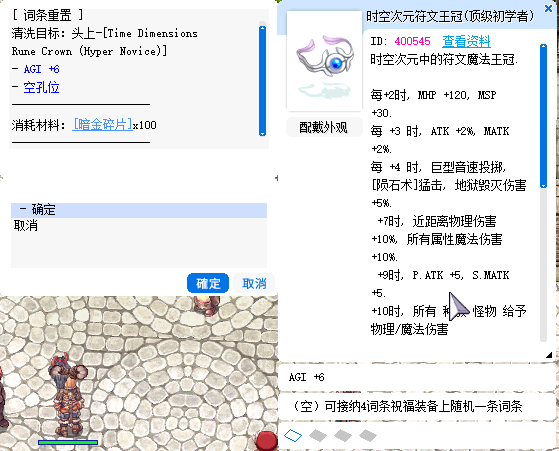This screenshot has height=451, width=559.
Task: Select the first blue-outlined slot diamond
Action: tap(293, 435)
